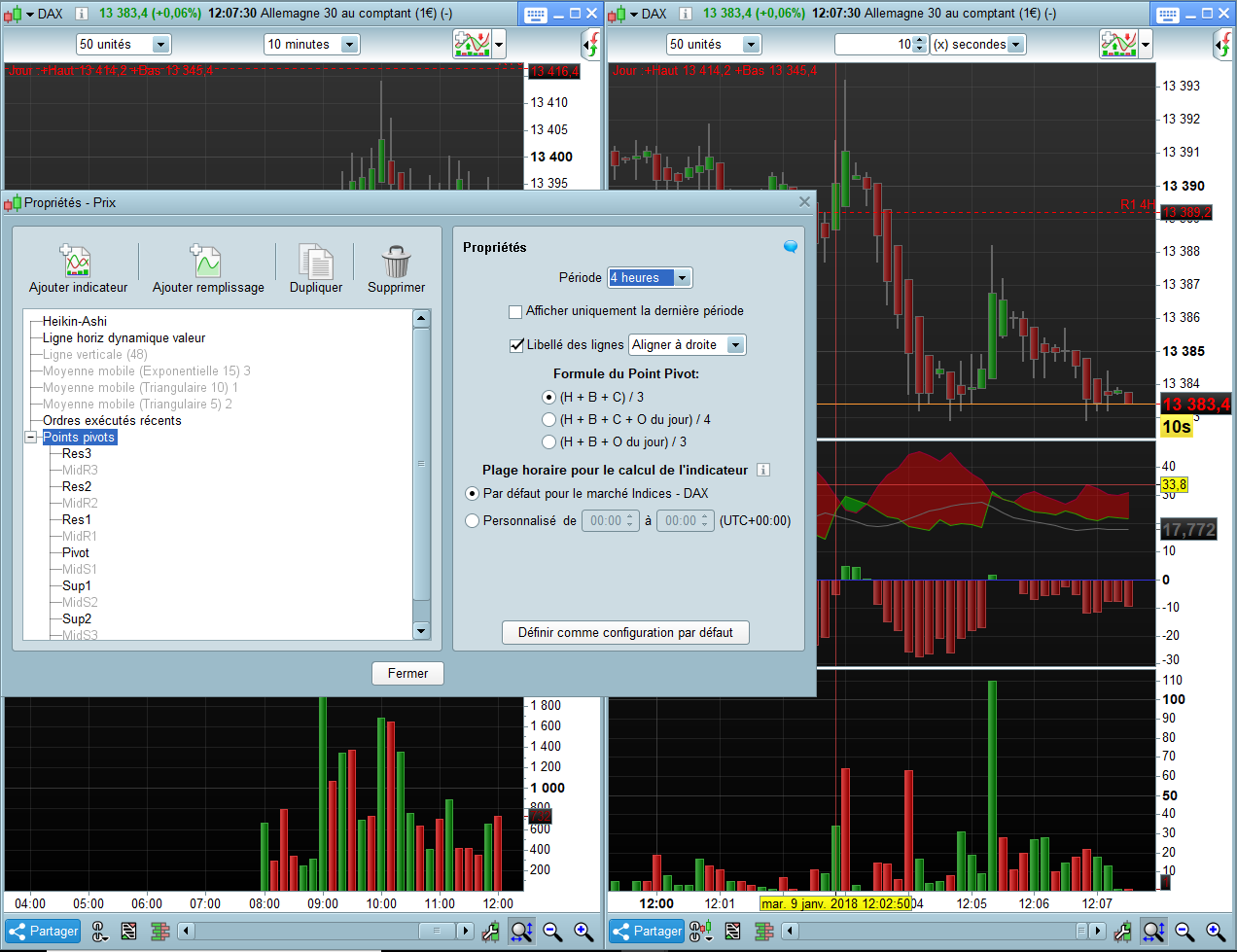
Task: Zoom in using plus magnifier in left chart
Action: click(x=583, y=932)
